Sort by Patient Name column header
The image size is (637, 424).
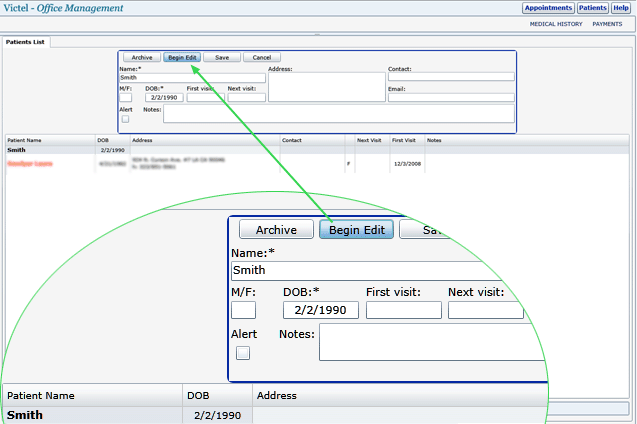pos(50,140)
